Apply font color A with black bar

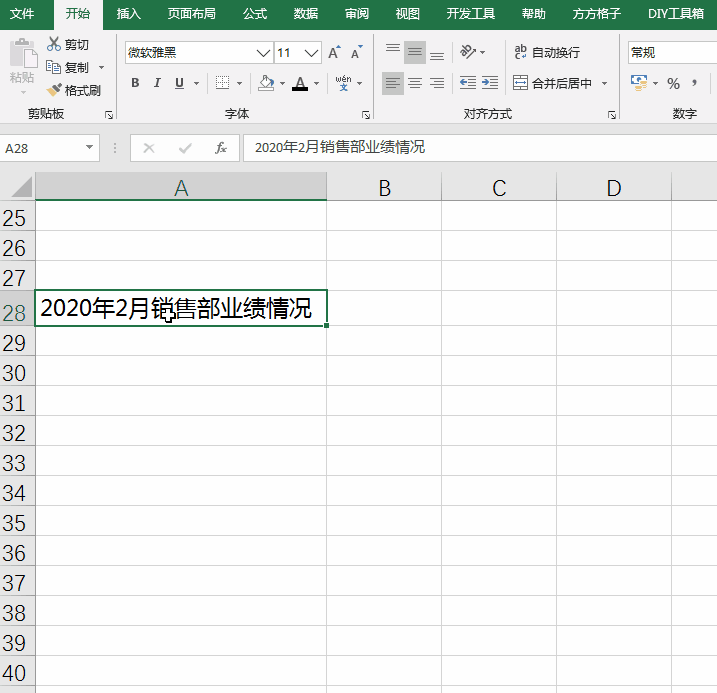[x=300, y=83]
